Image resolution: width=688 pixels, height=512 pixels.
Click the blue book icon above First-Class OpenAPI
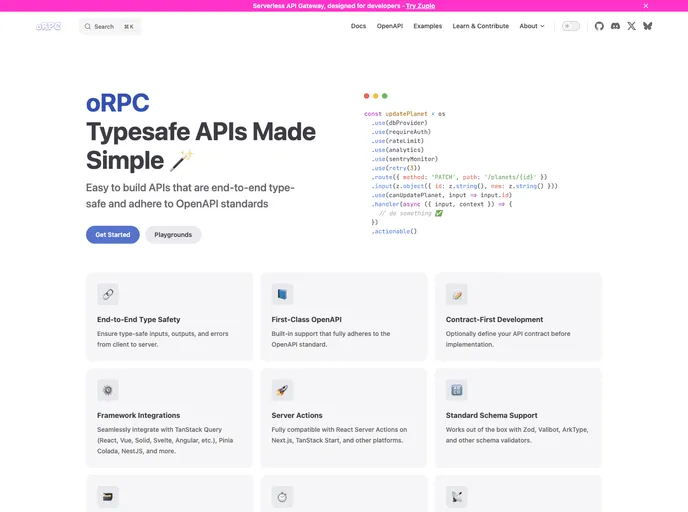coord(282,294)
